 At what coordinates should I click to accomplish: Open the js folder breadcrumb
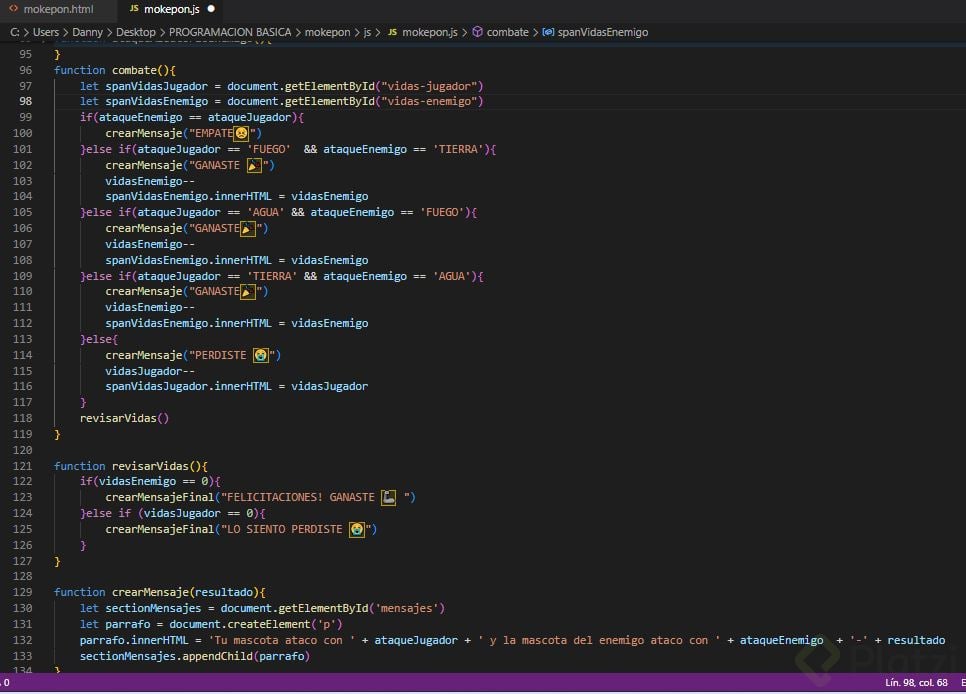[x=367, y=32]
